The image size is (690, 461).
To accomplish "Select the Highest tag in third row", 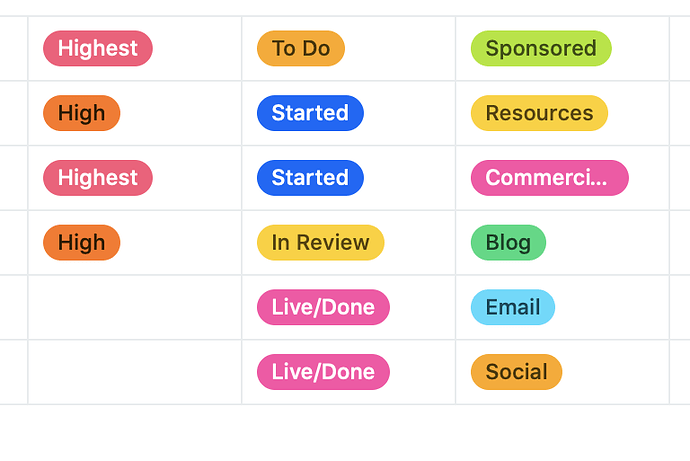I will (98, 178).
